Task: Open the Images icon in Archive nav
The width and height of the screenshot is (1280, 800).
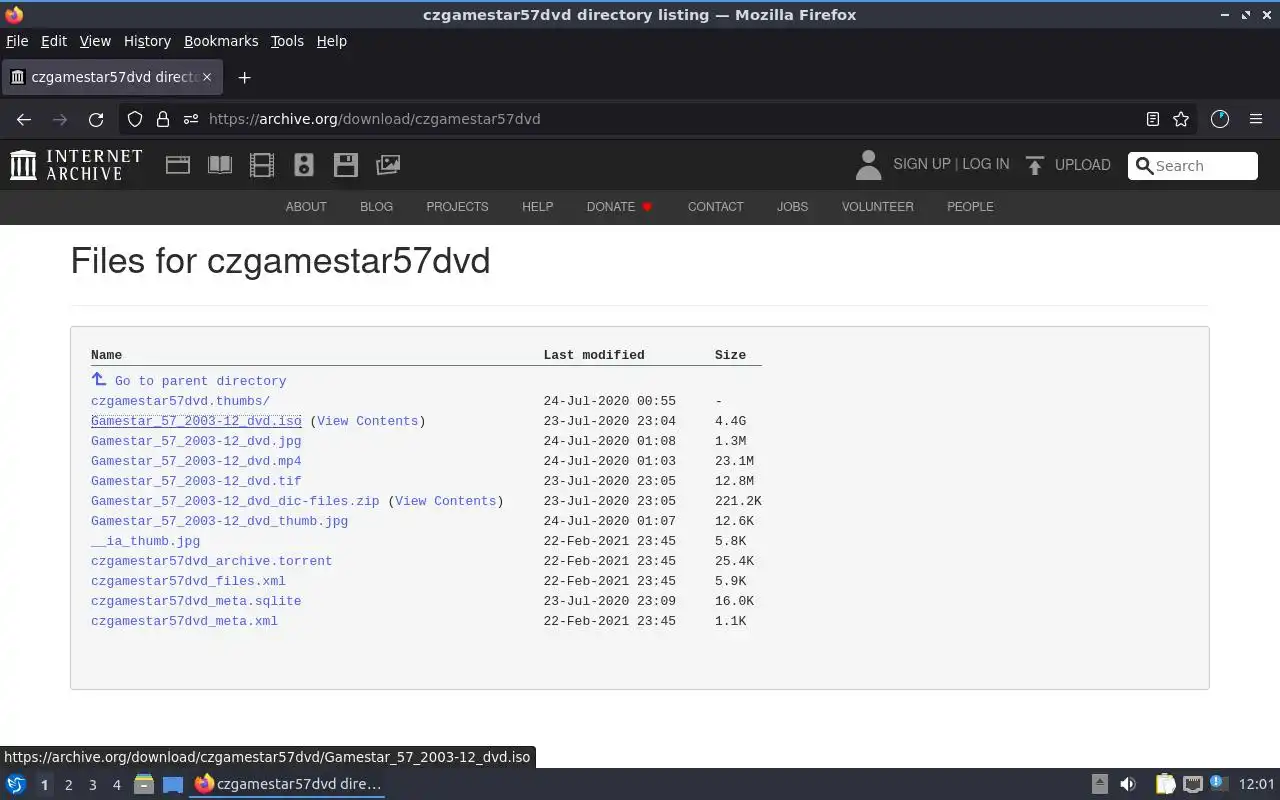Action: pyautogui.click(x=388, y=165)
